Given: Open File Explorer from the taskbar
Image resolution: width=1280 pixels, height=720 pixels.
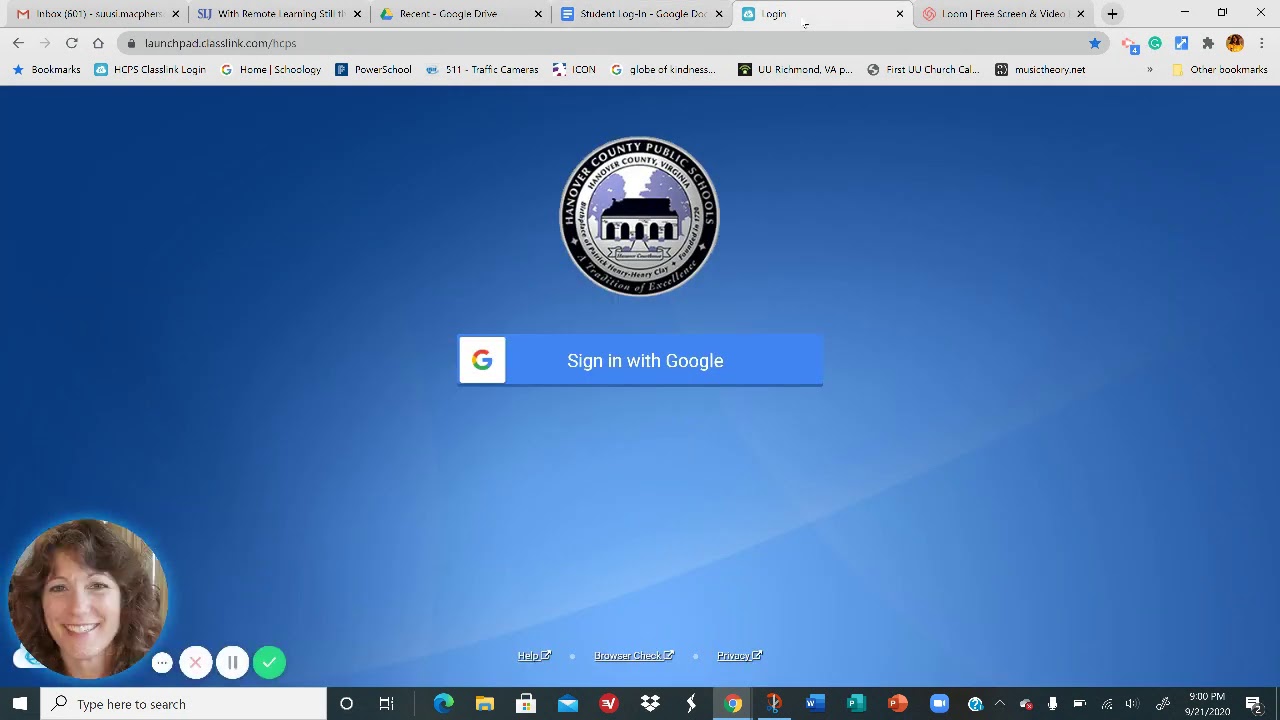Looking at the screenshot, I should [x=485, y=704].
